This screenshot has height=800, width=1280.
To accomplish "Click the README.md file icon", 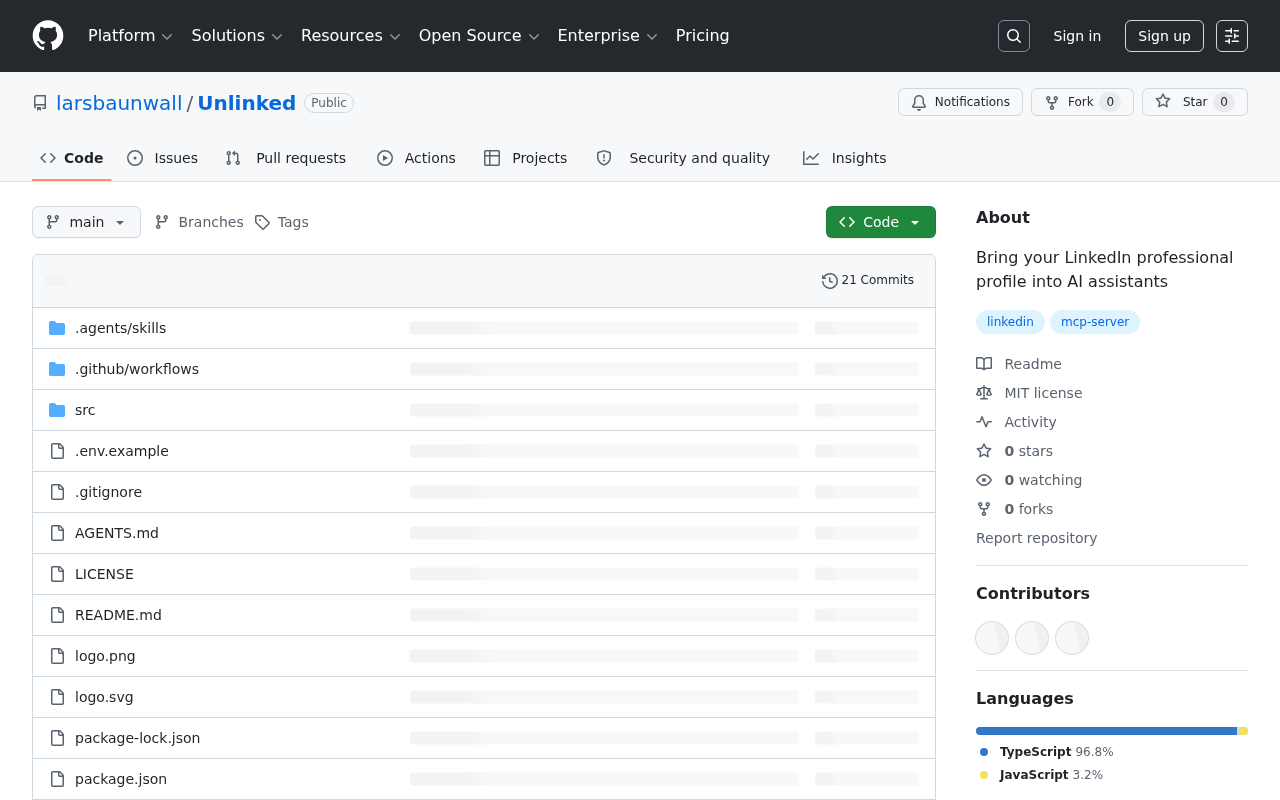I will (x=57, y=615).
